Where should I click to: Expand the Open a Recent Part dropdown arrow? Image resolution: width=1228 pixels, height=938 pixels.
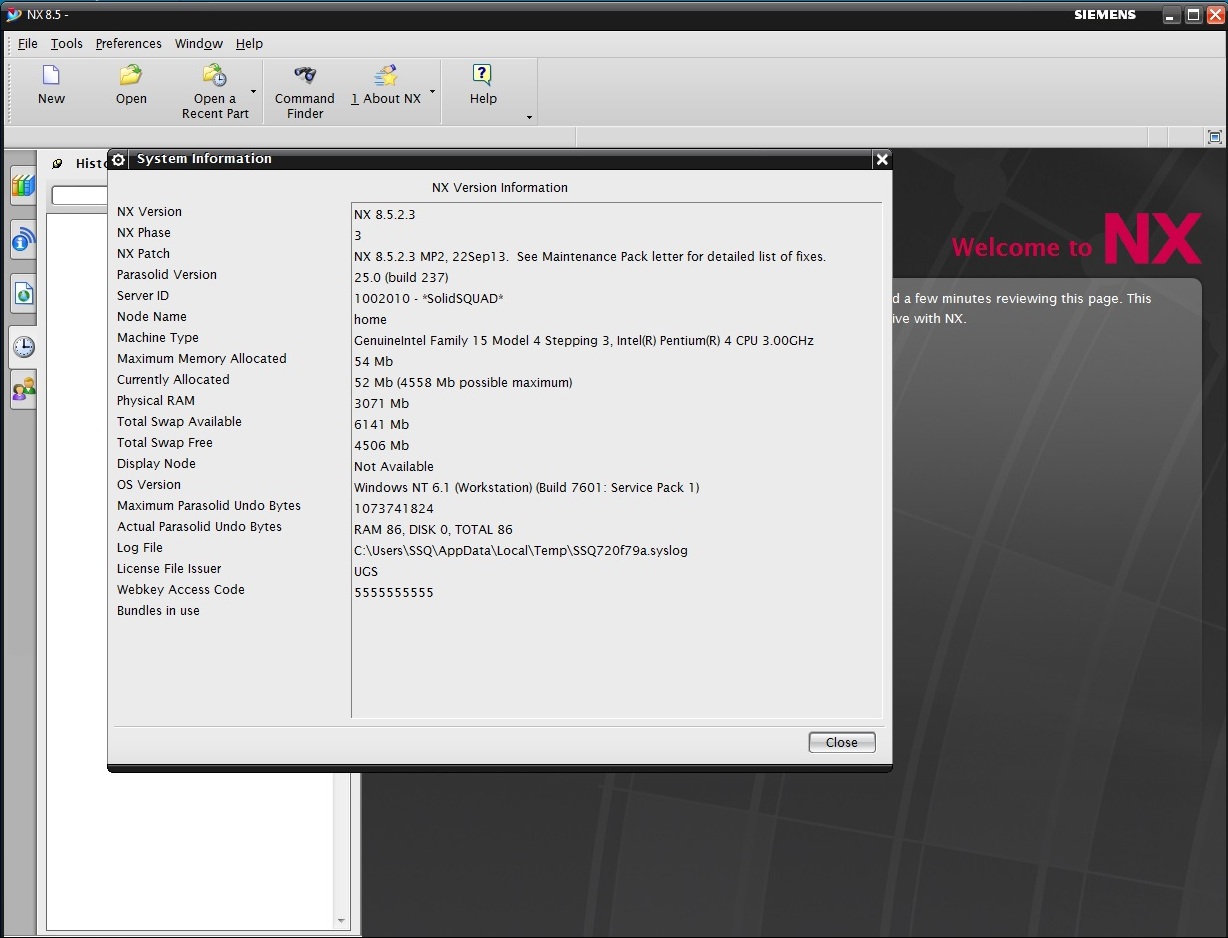pos(253,91)
